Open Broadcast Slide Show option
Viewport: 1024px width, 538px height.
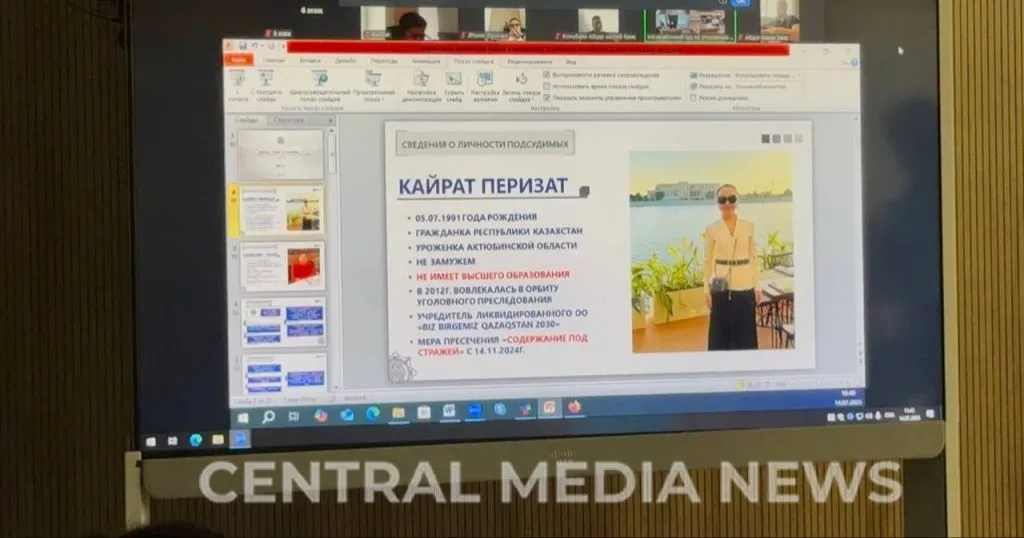pos(316,84)
